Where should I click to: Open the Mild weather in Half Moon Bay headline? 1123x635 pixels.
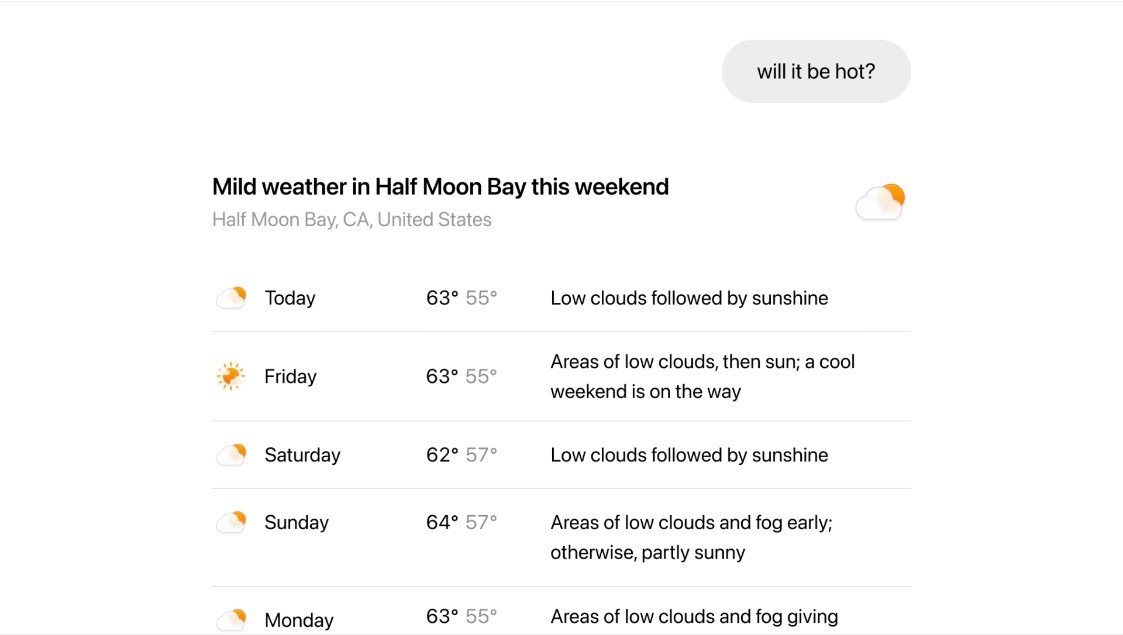click(440, 187)
